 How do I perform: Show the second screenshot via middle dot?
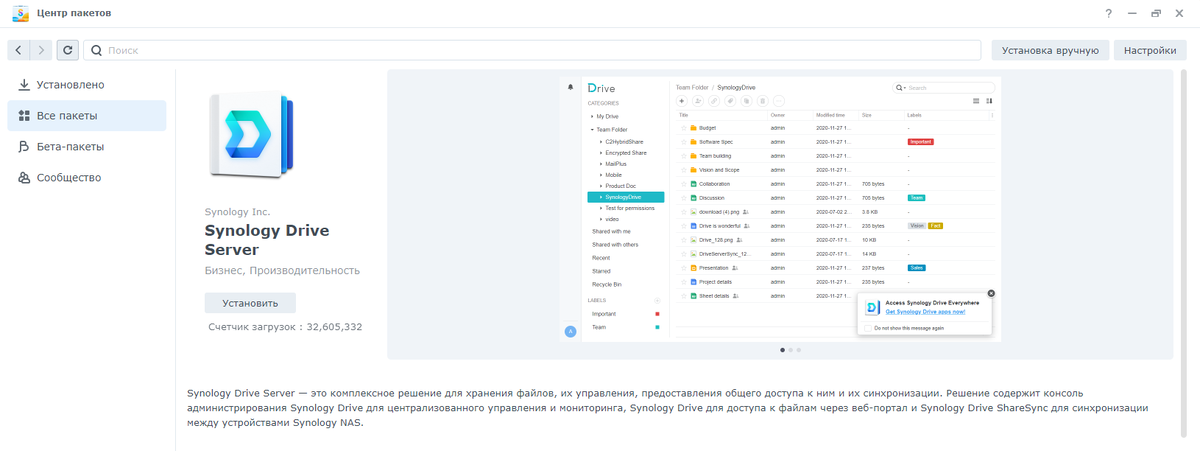[790, 350]
